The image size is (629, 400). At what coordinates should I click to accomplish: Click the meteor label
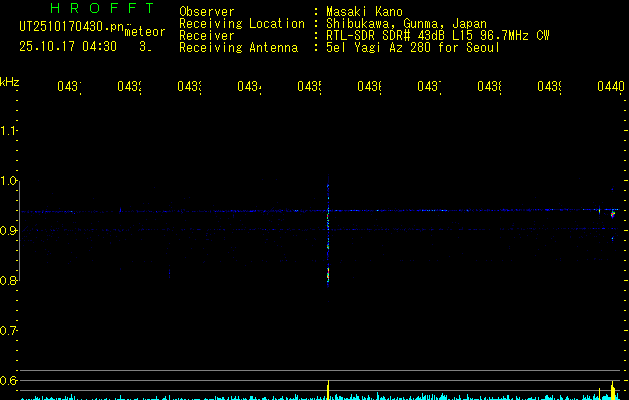point(145,32)
